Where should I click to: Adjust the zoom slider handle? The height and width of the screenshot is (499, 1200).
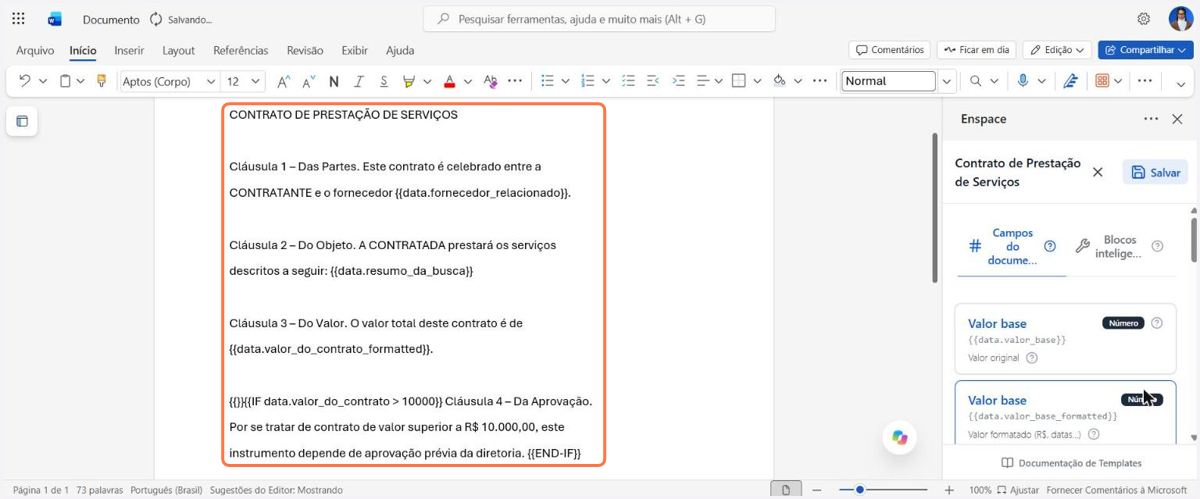coord(859,490)
